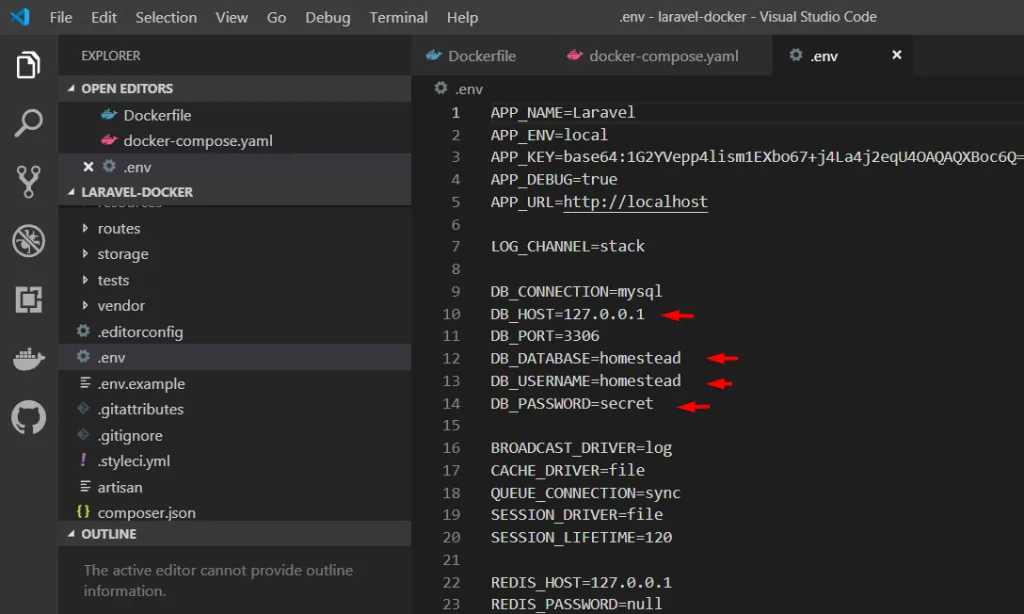1024x614 pixels.
Task: Open the Debug view icon
Action: pos(28,240)
